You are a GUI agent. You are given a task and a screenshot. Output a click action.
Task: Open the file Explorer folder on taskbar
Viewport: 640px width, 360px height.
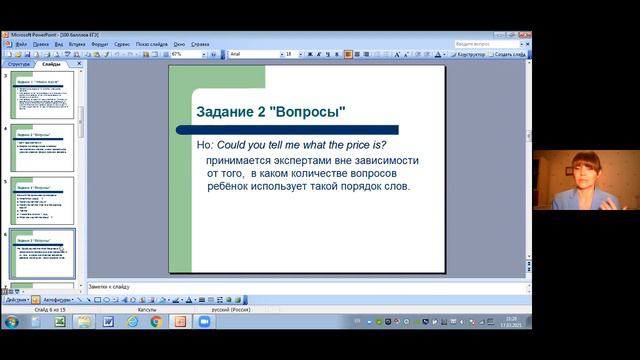84,322
